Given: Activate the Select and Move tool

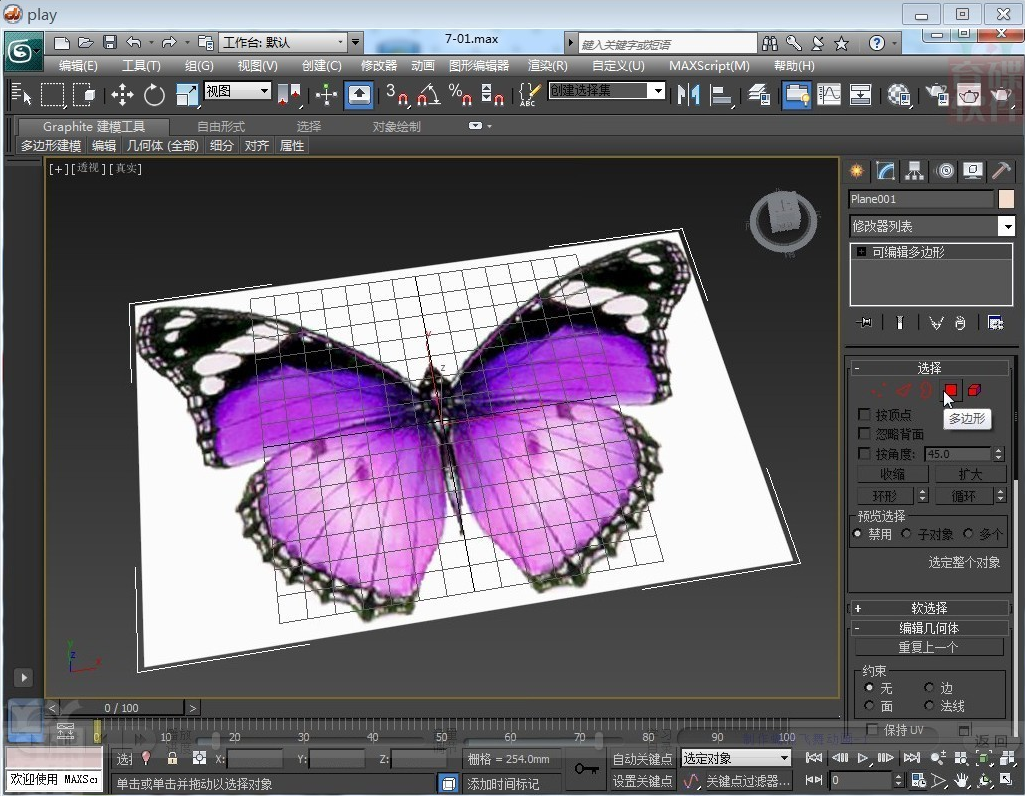Looking at the screenshot, I should [121, 94].
